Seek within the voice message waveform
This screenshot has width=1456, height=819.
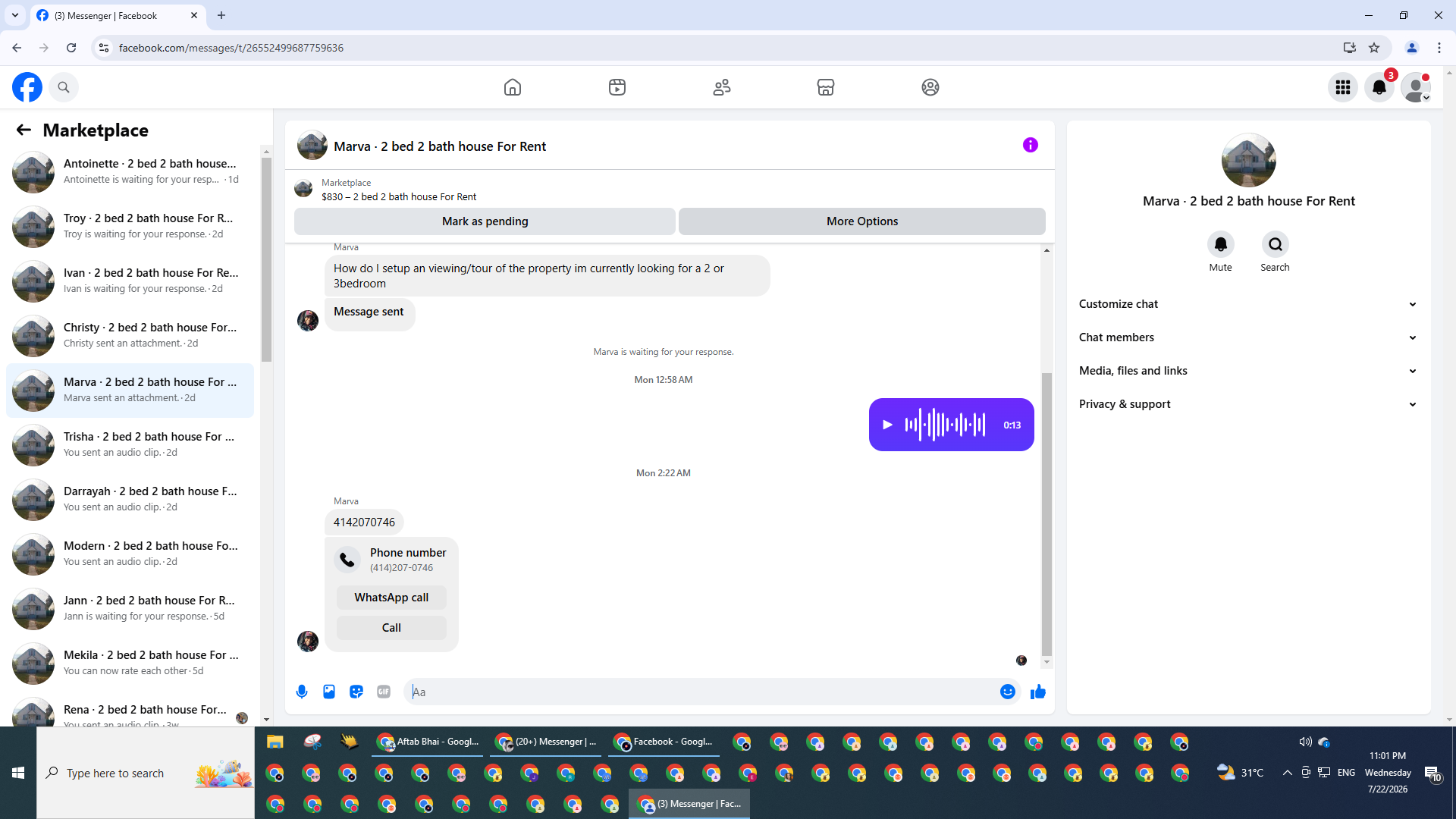(x=945, y=425)
